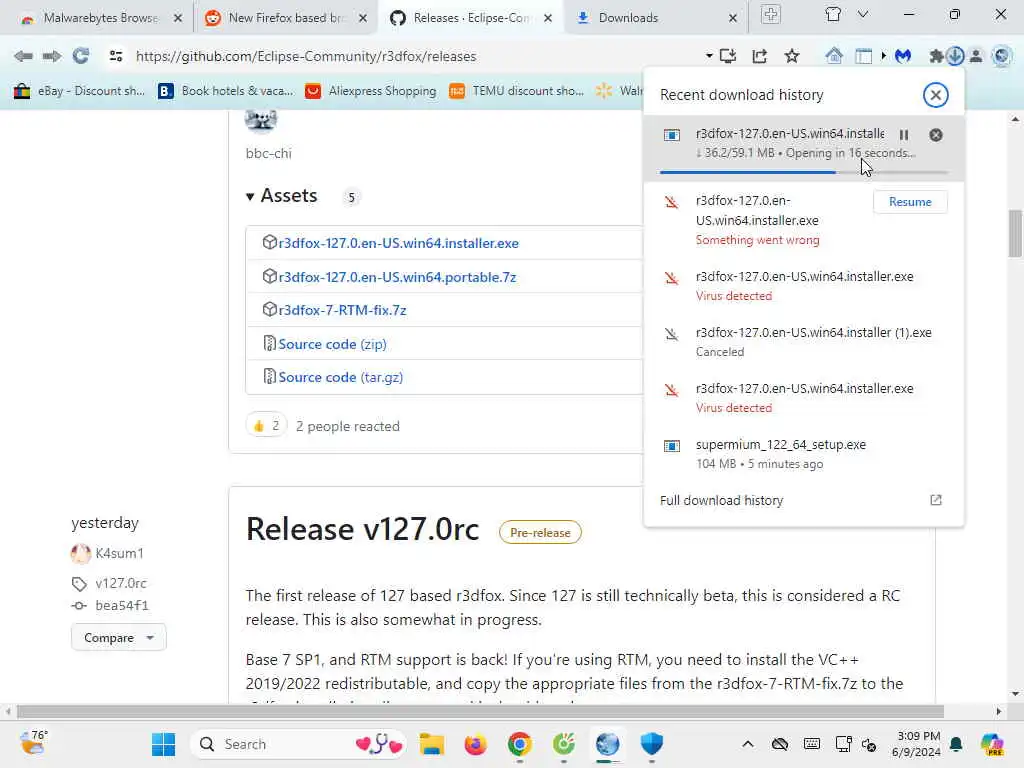Image resolution: width=1024 pixels, height=768 pixels.
Task: Resume the failed r3dfox installer download
Action: click(x=910, y=202)
